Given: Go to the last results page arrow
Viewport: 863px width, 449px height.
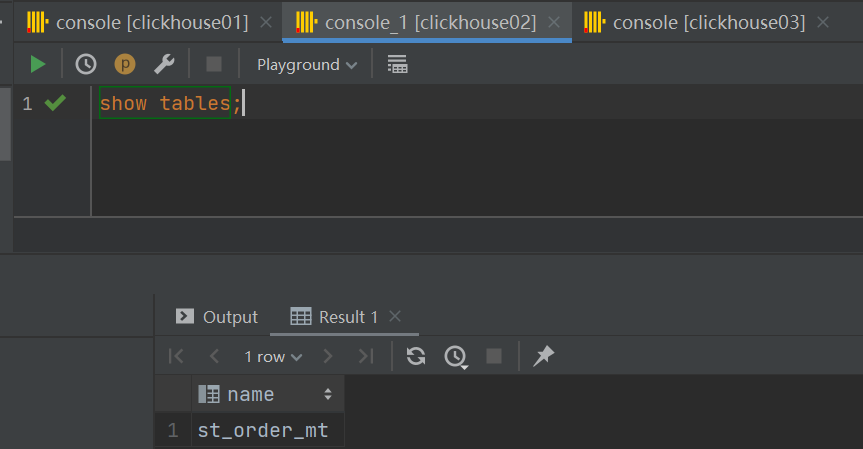Looking at the screenshot, I should (x=366, y=356).
